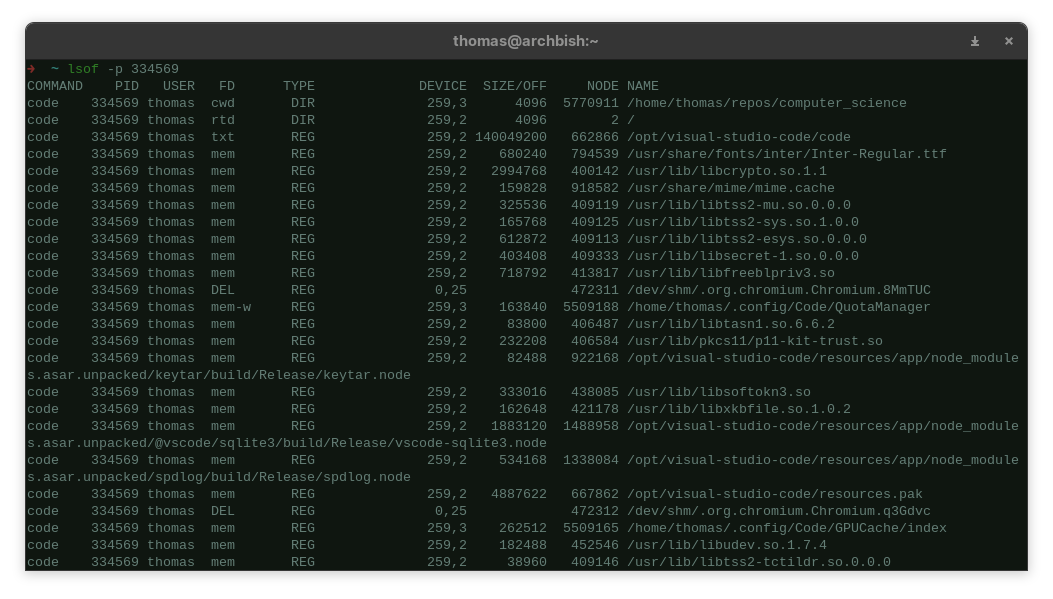
Task: Click the GPUCache/index file path
Action: [786, 528]
